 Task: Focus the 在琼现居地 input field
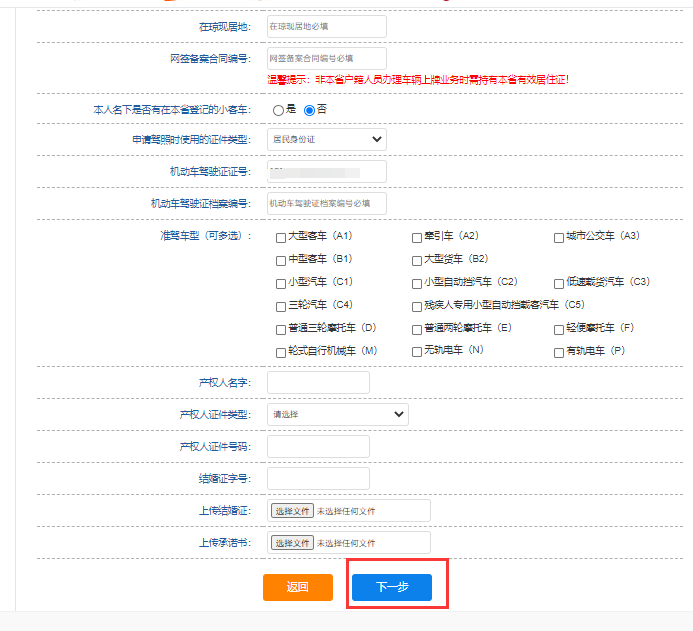click(x=326, y=27)
